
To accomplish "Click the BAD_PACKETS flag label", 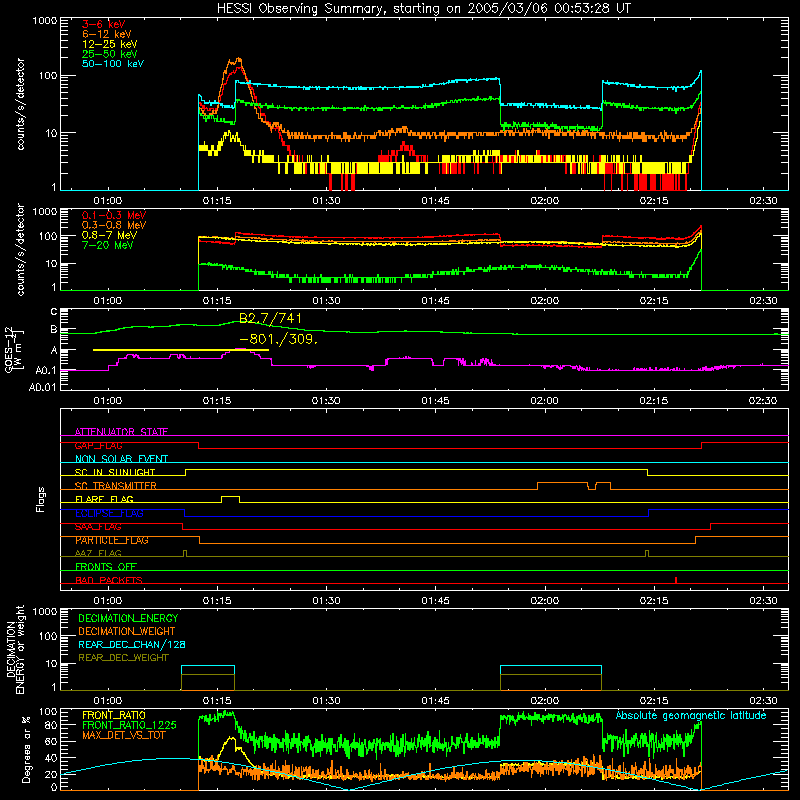I will point(109,580).
